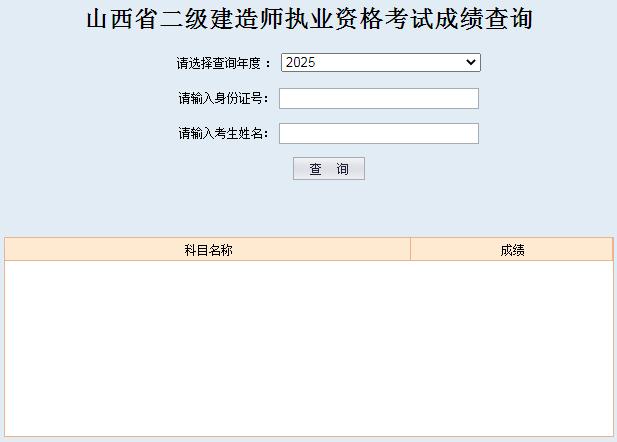Click the center of the white results panel
The width and height of the screenshot is (617, 442).
click(308, 347)
